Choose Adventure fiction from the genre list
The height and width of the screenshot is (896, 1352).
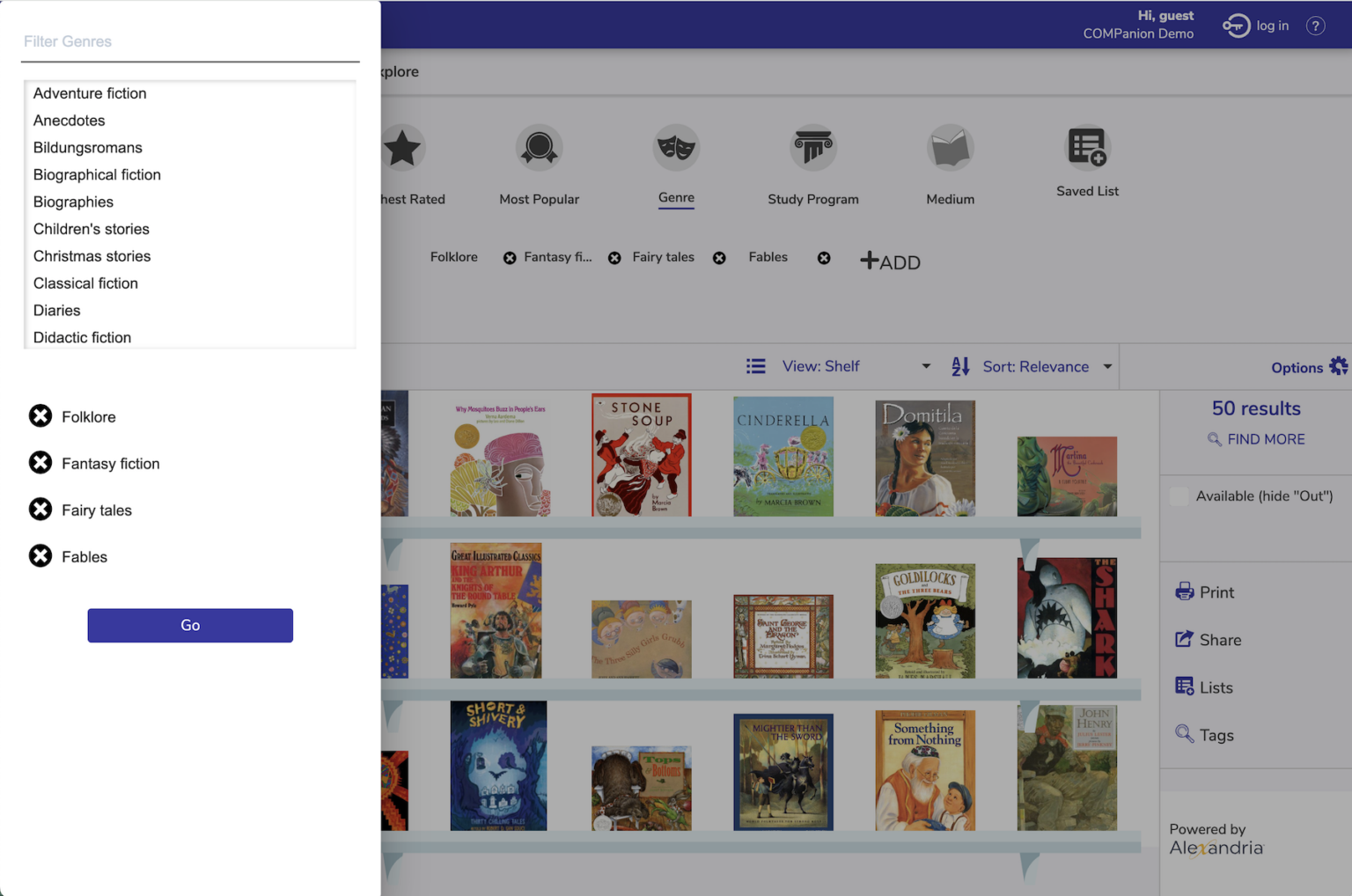[x=90, y=93]
